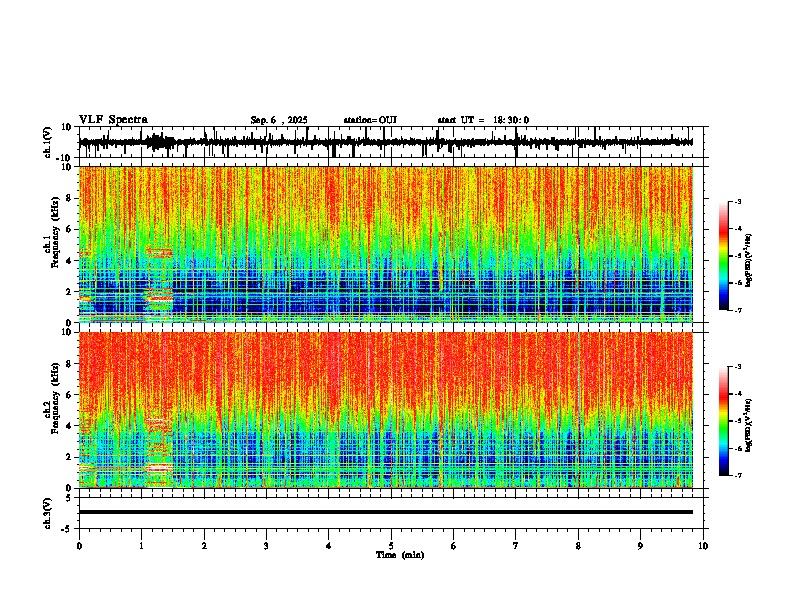Click the 'VLF Spectra' plot title
This screenshot has width=792, height=612.
(113, 120)
